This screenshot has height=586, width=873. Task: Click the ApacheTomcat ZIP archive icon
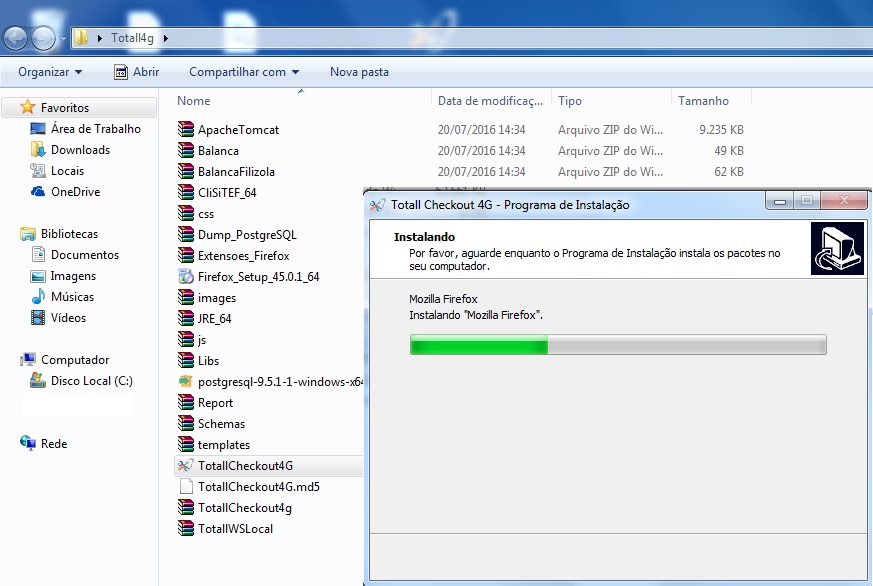point(185,130)
